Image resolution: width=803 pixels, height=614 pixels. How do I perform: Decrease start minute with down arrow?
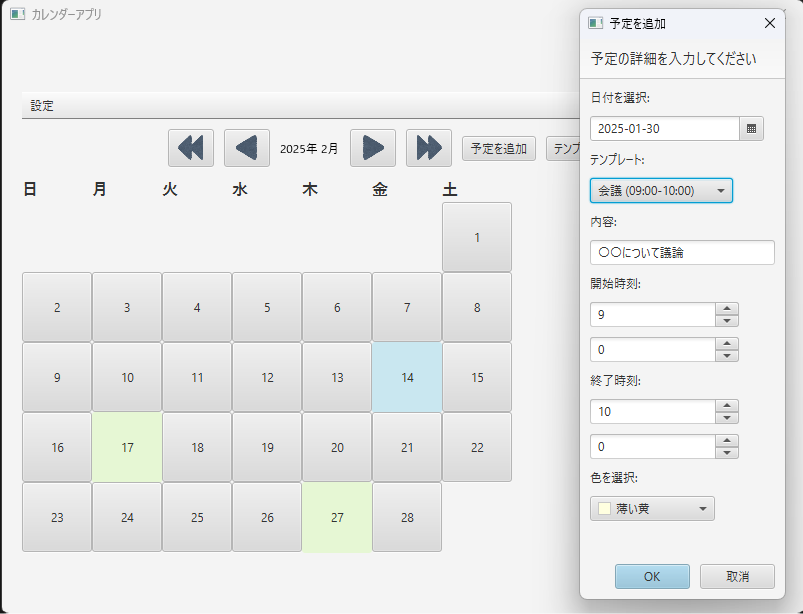tap(727, 356)
